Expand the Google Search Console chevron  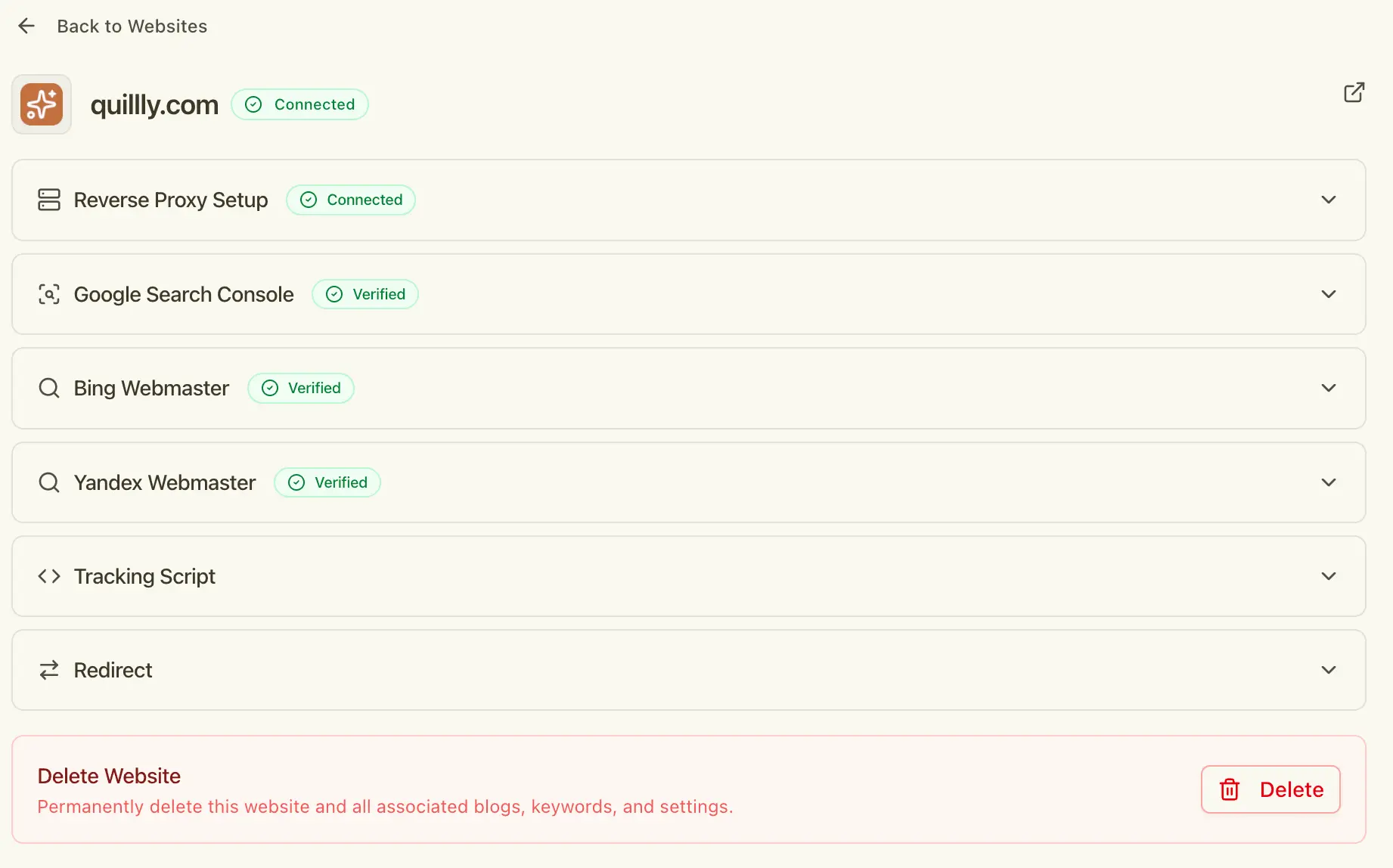pyautogui.click(x=1328, y=294)
